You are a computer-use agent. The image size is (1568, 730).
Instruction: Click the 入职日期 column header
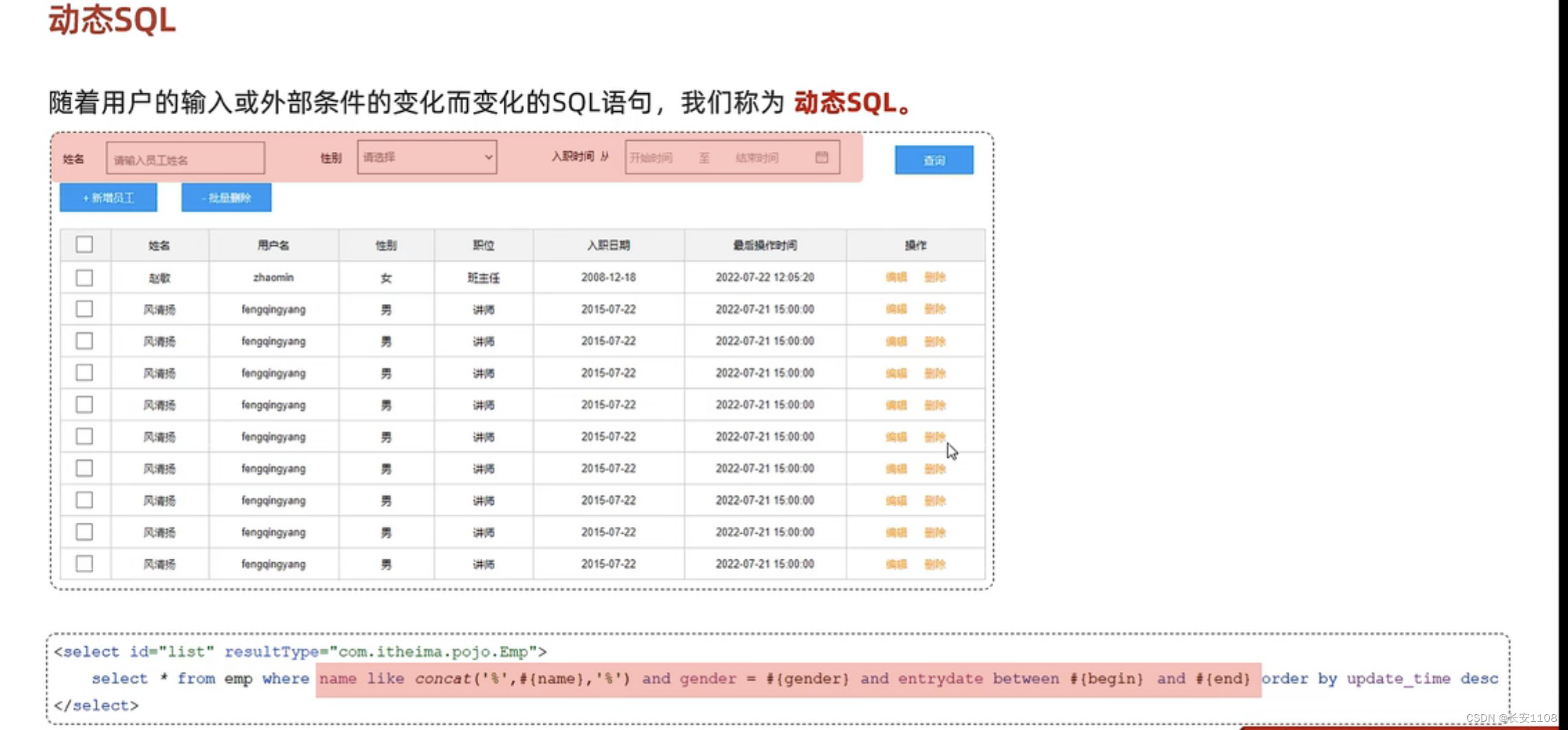(x=608, y=245)
